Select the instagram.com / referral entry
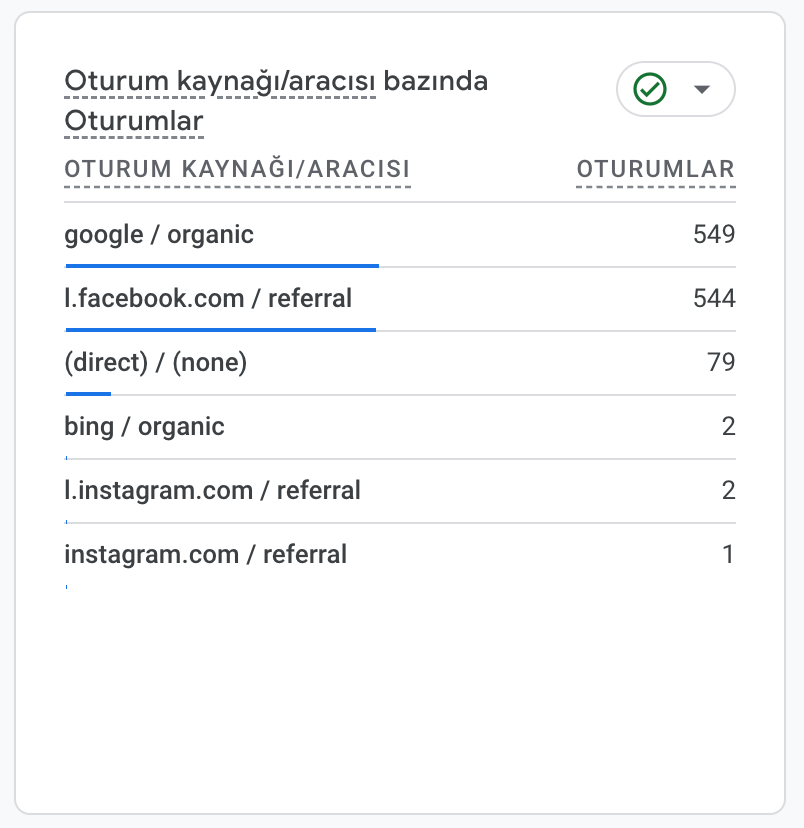The width and height of the screenshot is (804, 828). tap(205, 554)
